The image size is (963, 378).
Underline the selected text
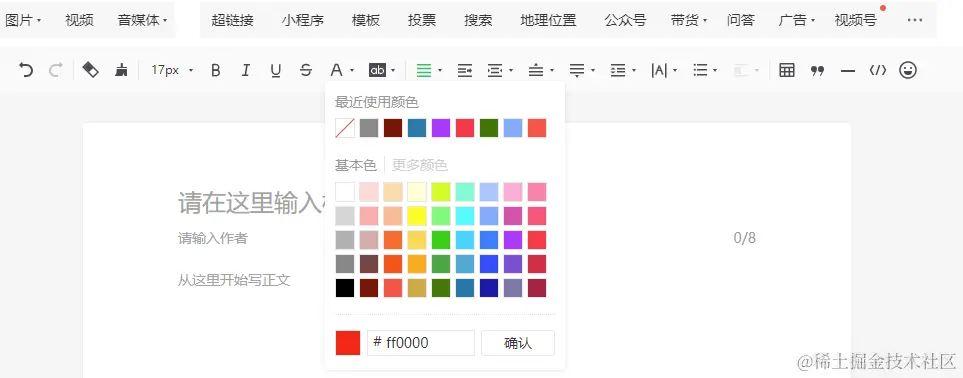pyautogui.click(x=276, y=70)
